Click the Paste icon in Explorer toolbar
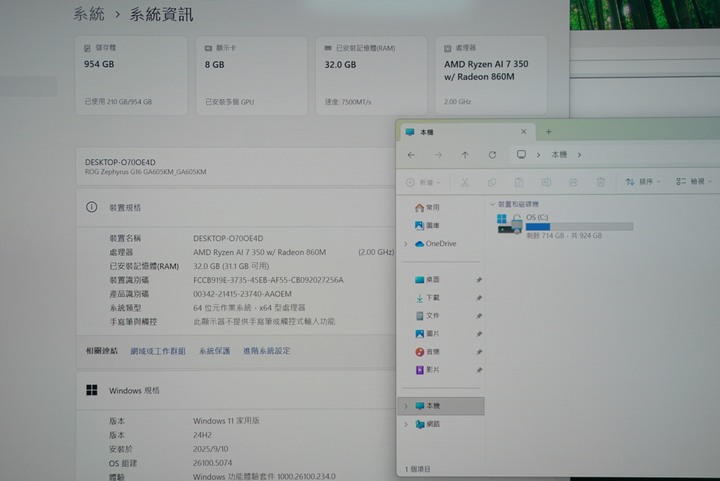The height and width of the screenshot is (481, 720). click(x=519, y=182)
